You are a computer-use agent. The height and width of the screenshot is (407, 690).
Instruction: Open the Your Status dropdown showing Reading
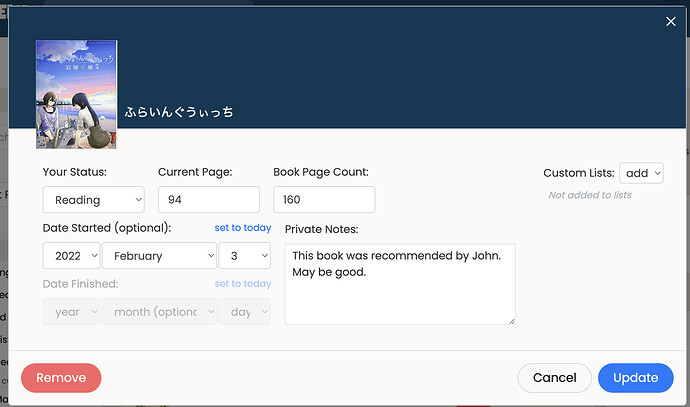pyautogui.click(x=94, y=200)
